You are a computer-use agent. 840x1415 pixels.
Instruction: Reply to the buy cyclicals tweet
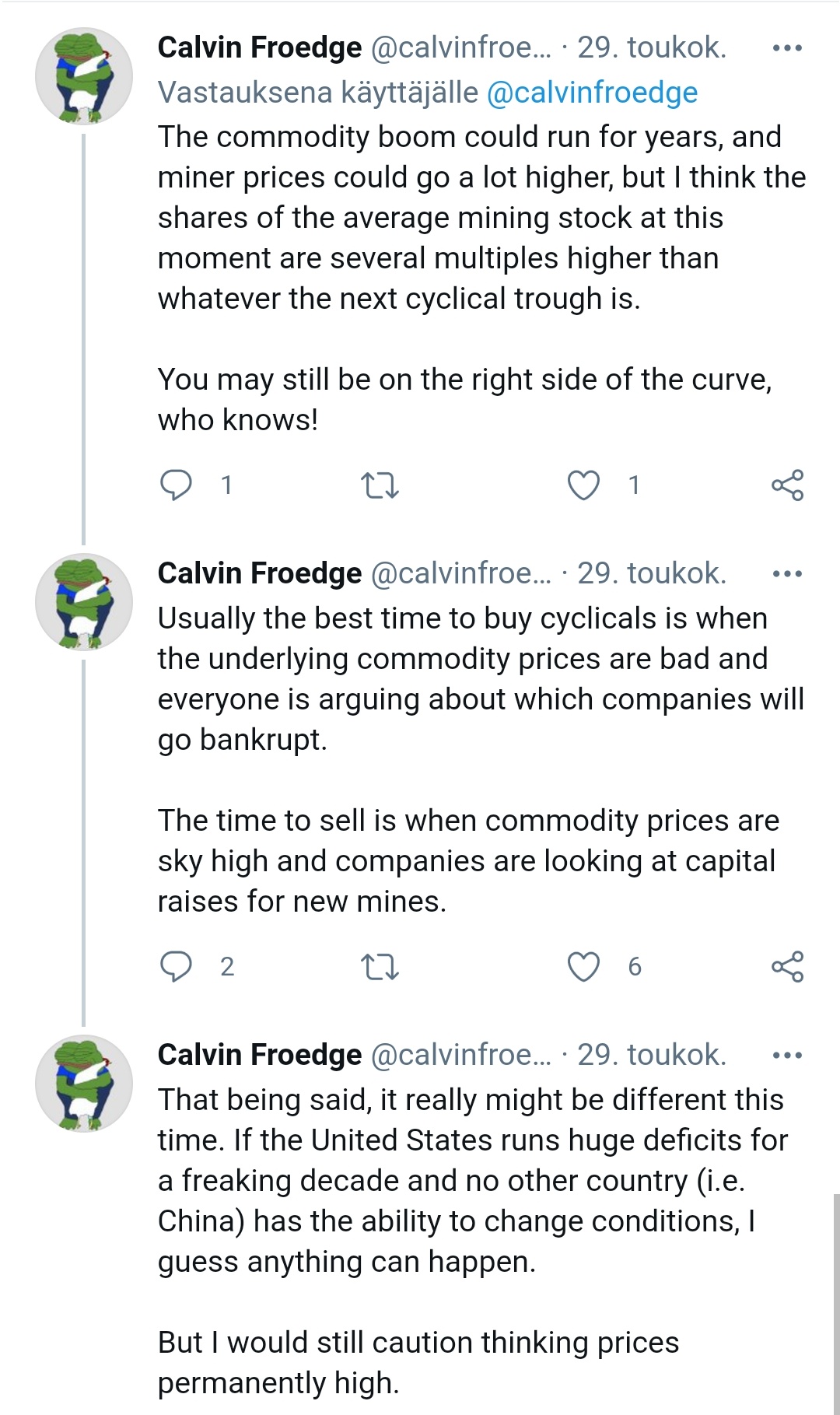point(177,966)
